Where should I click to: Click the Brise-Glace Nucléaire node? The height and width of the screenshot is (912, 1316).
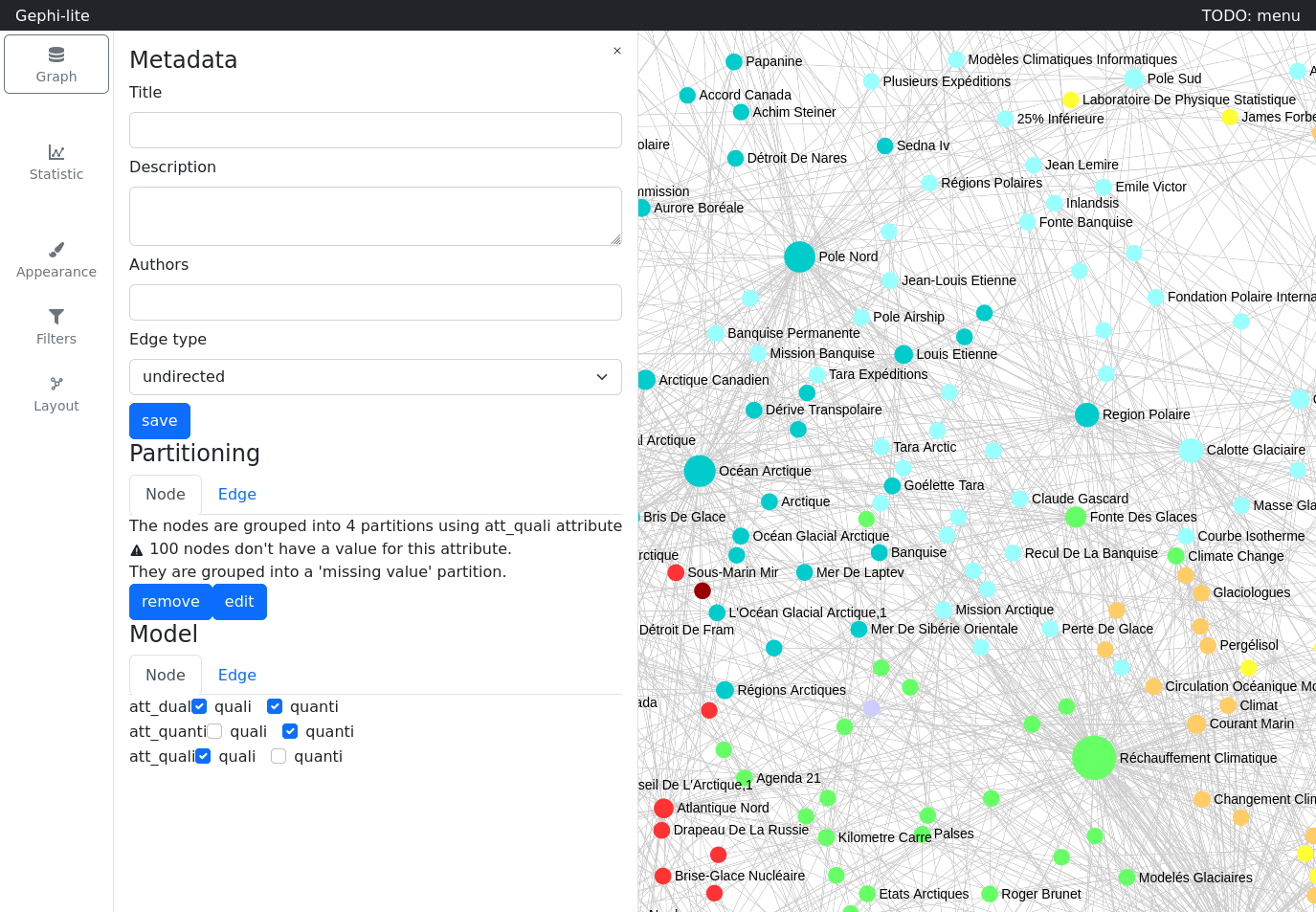pos(662,876)
